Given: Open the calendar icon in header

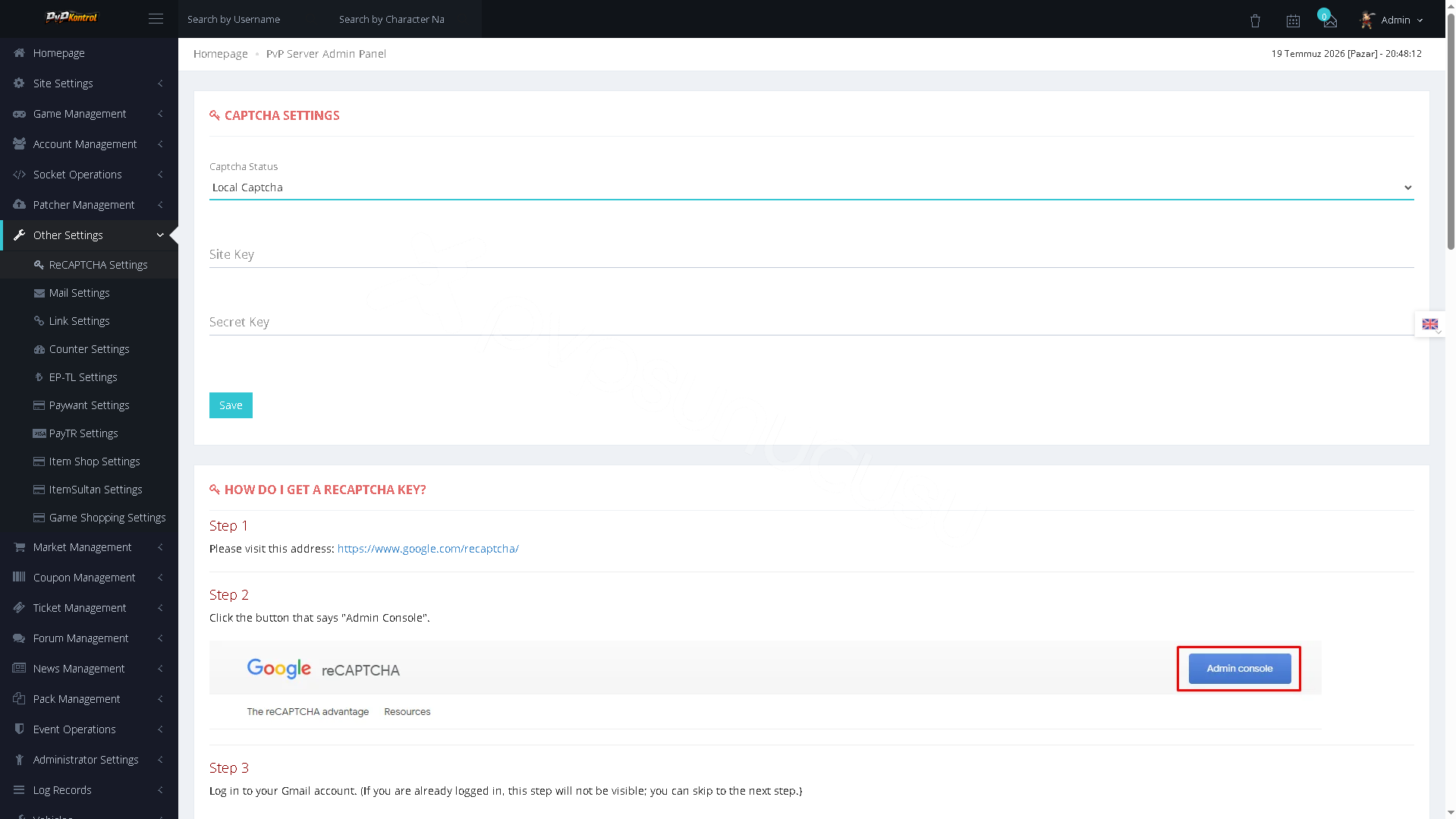Looking at the screenshot, I should pyautogui.click(x=1293, y=20).
